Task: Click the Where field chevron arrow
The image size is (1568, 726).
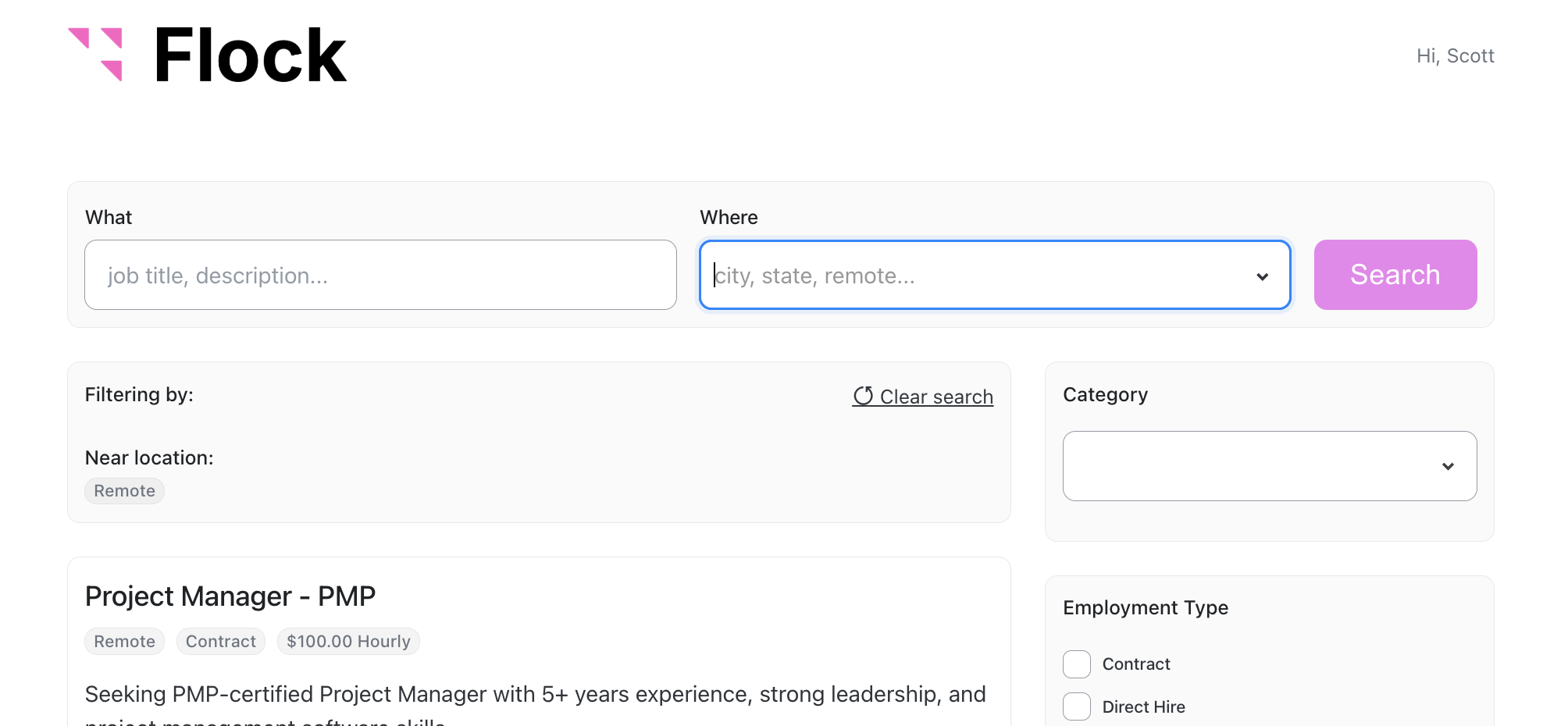Action: point(1262,276)
